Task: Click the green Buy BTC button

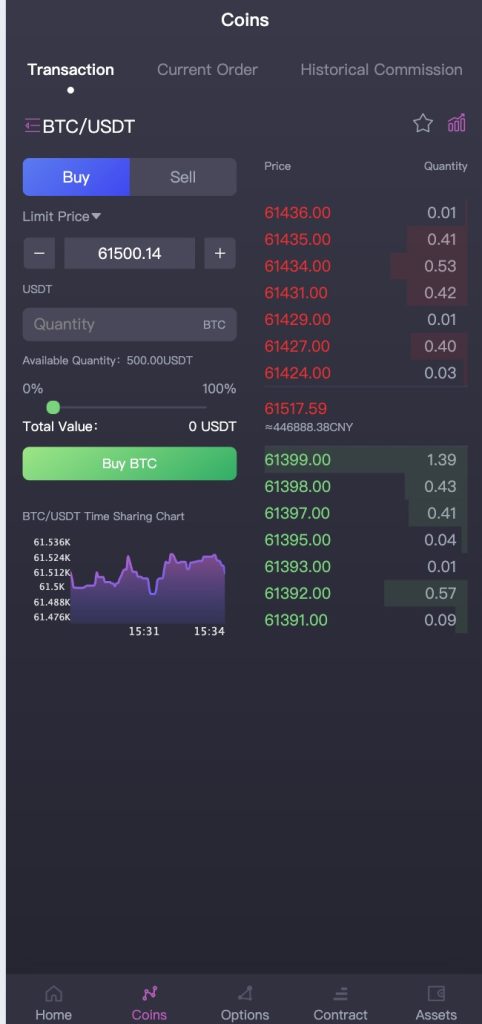Action: 129,464
